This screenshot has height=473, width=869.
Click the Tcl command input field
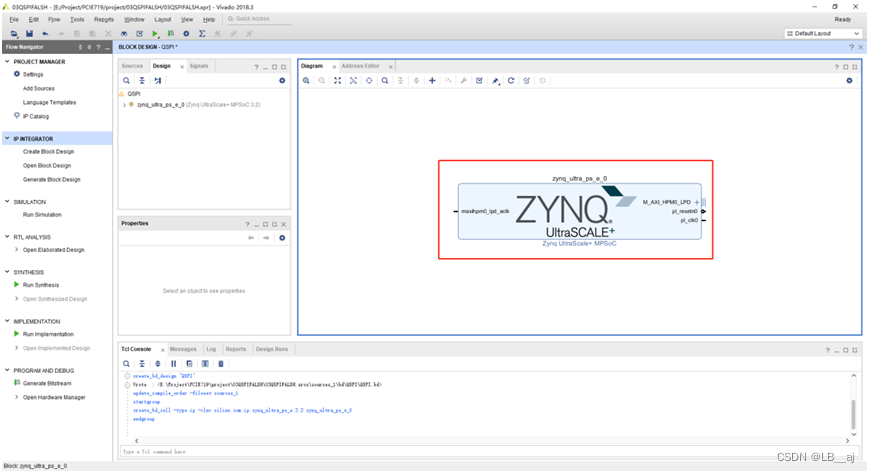coord(487,452)
